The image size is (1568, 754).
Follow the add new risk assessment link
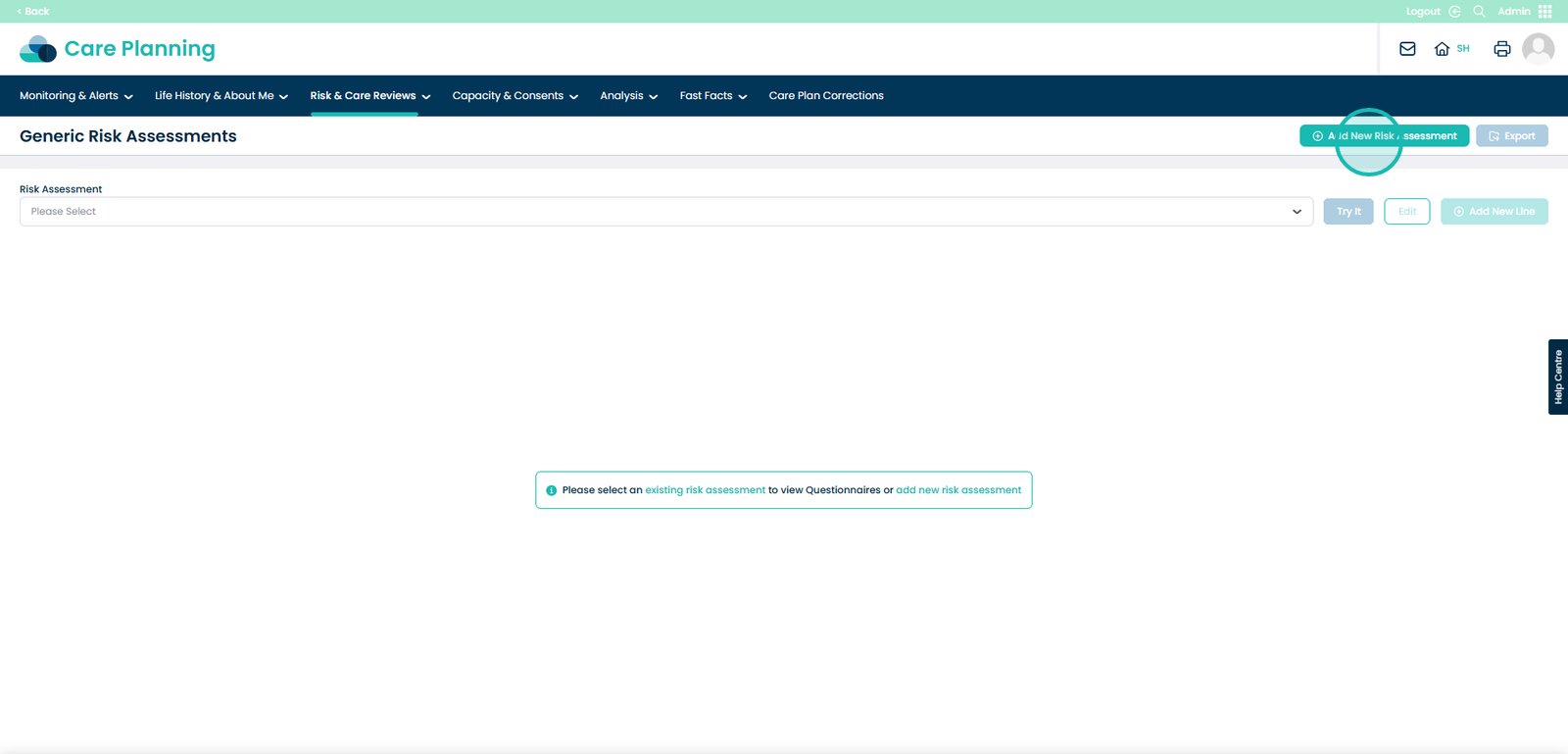pos(957,490)
